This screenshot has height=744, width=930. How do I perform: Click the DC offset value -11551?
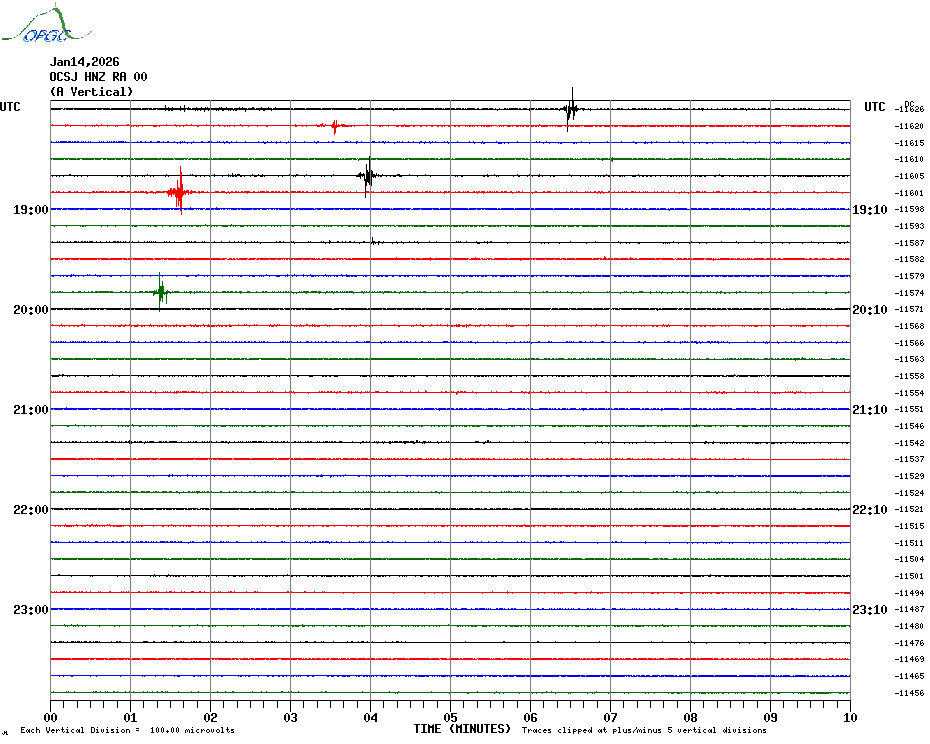[909, 409]
